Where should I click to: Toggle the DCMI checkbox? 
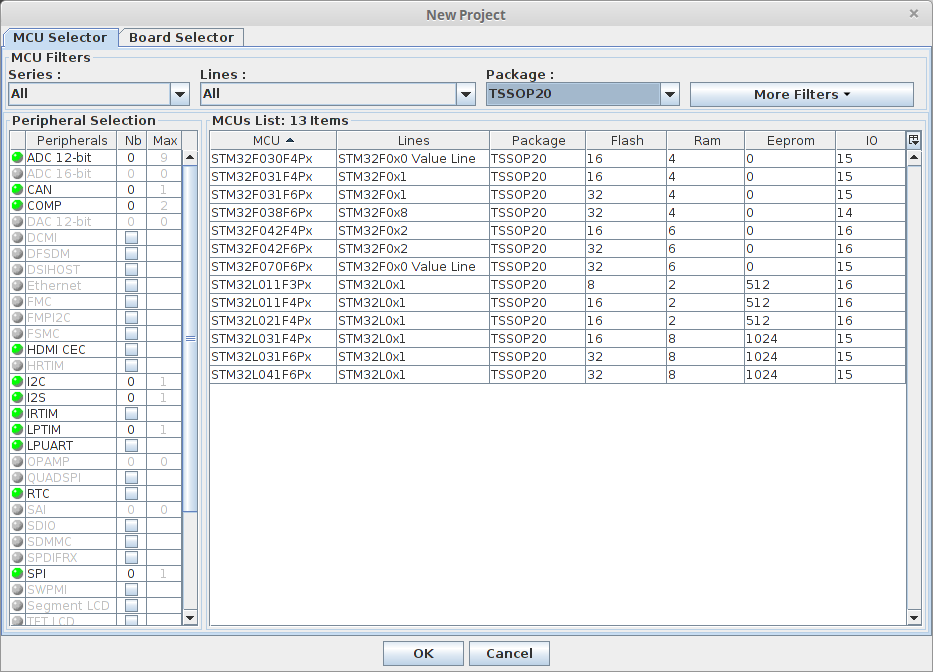[132, 237]
